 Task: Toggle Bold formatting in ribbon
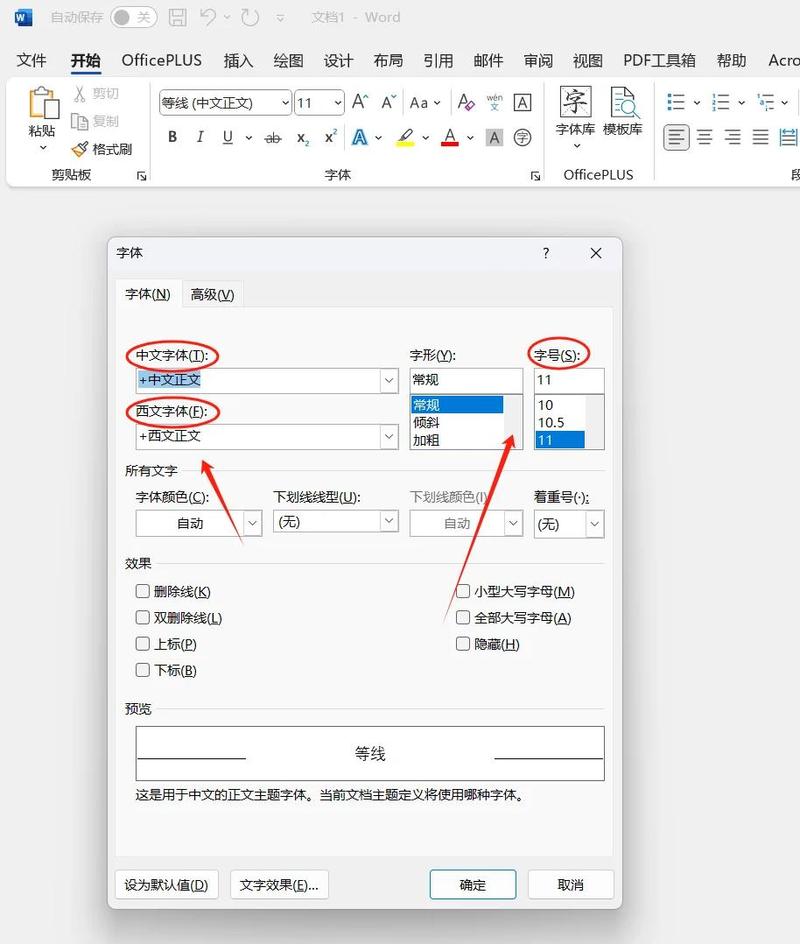pyautogui.click(x=172, y=137)
